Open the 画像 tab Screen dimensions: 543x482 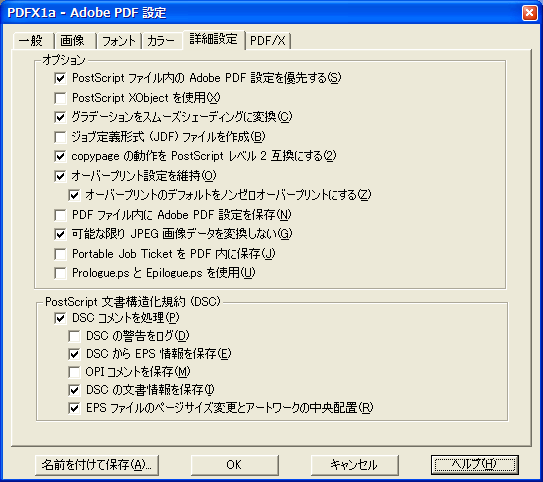73,41
